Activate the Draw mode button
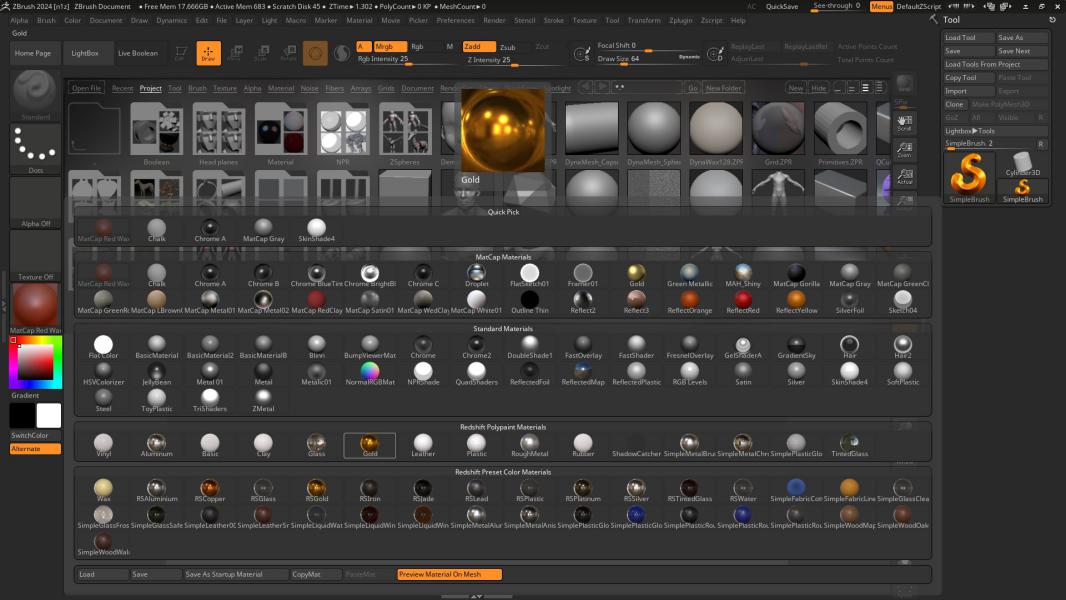Screen dimensions: 1066x600 click(209, 53)
